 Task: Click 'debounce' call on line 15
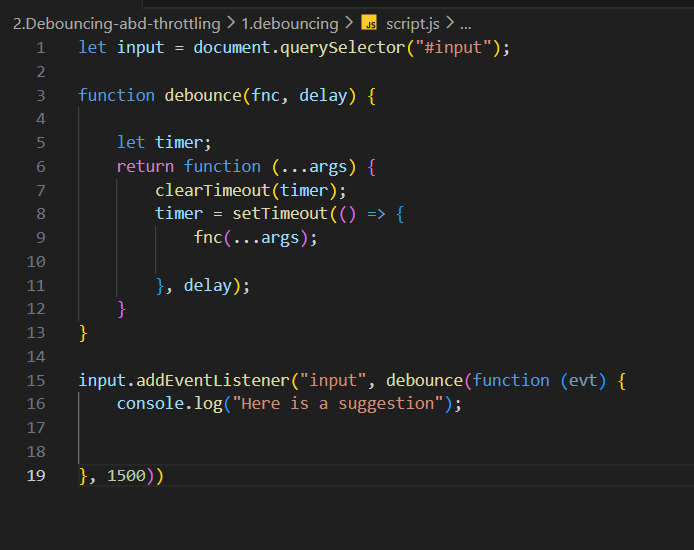[x=424, y=380]
